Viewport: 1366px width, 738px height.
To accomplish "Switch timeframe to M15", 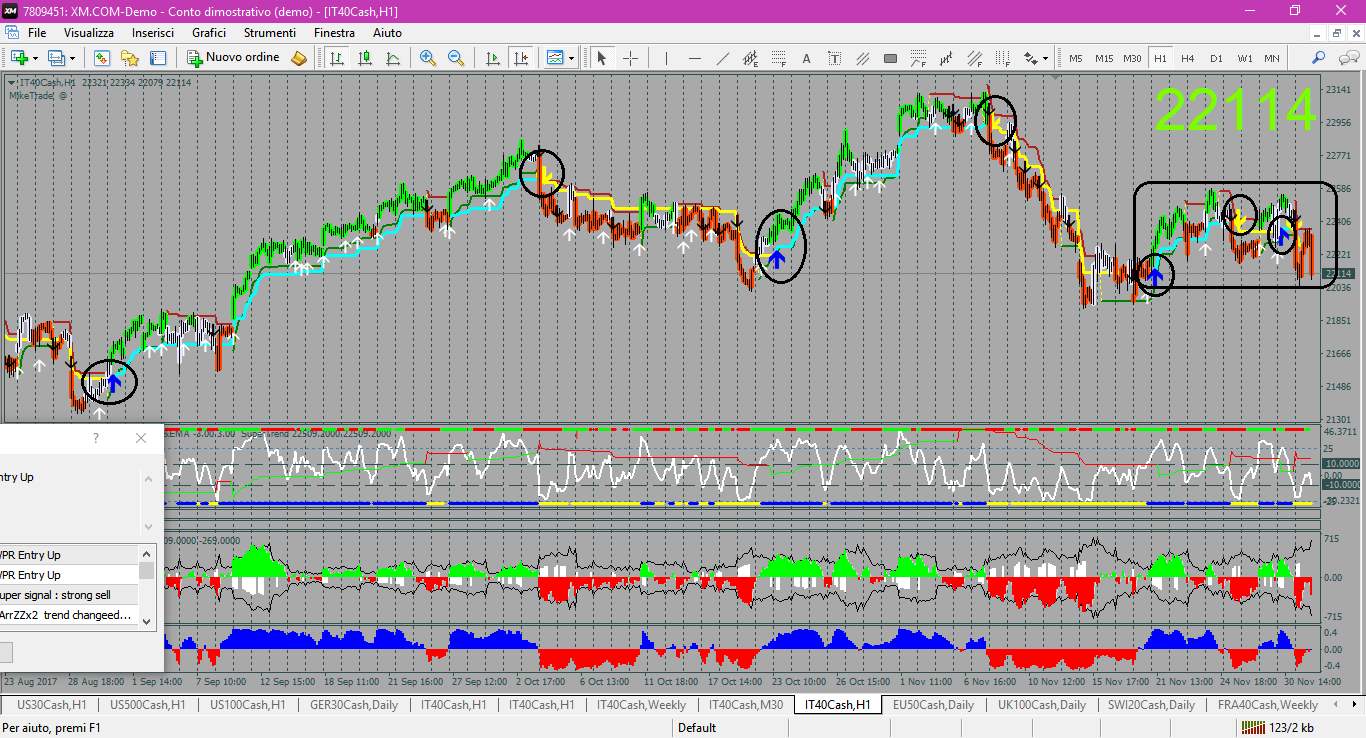I will (1104, 58).
